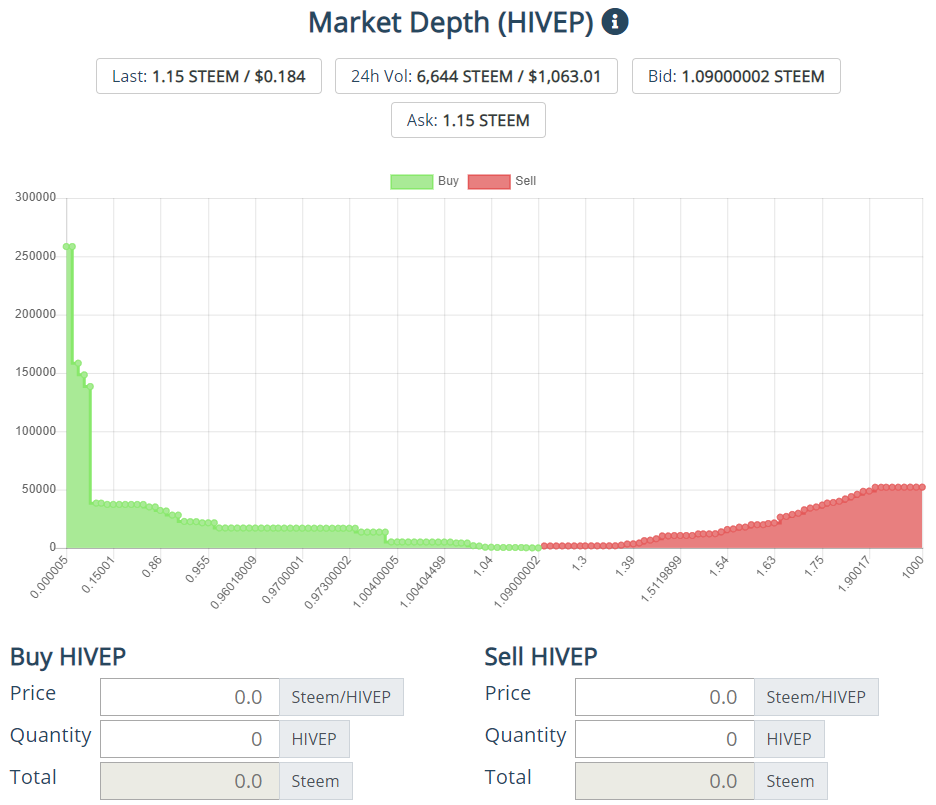This screenshot has width=936, height=805.
Task: Click the Steem/HIVEP unit under Sell Price
Action: [x=817, y=697]
